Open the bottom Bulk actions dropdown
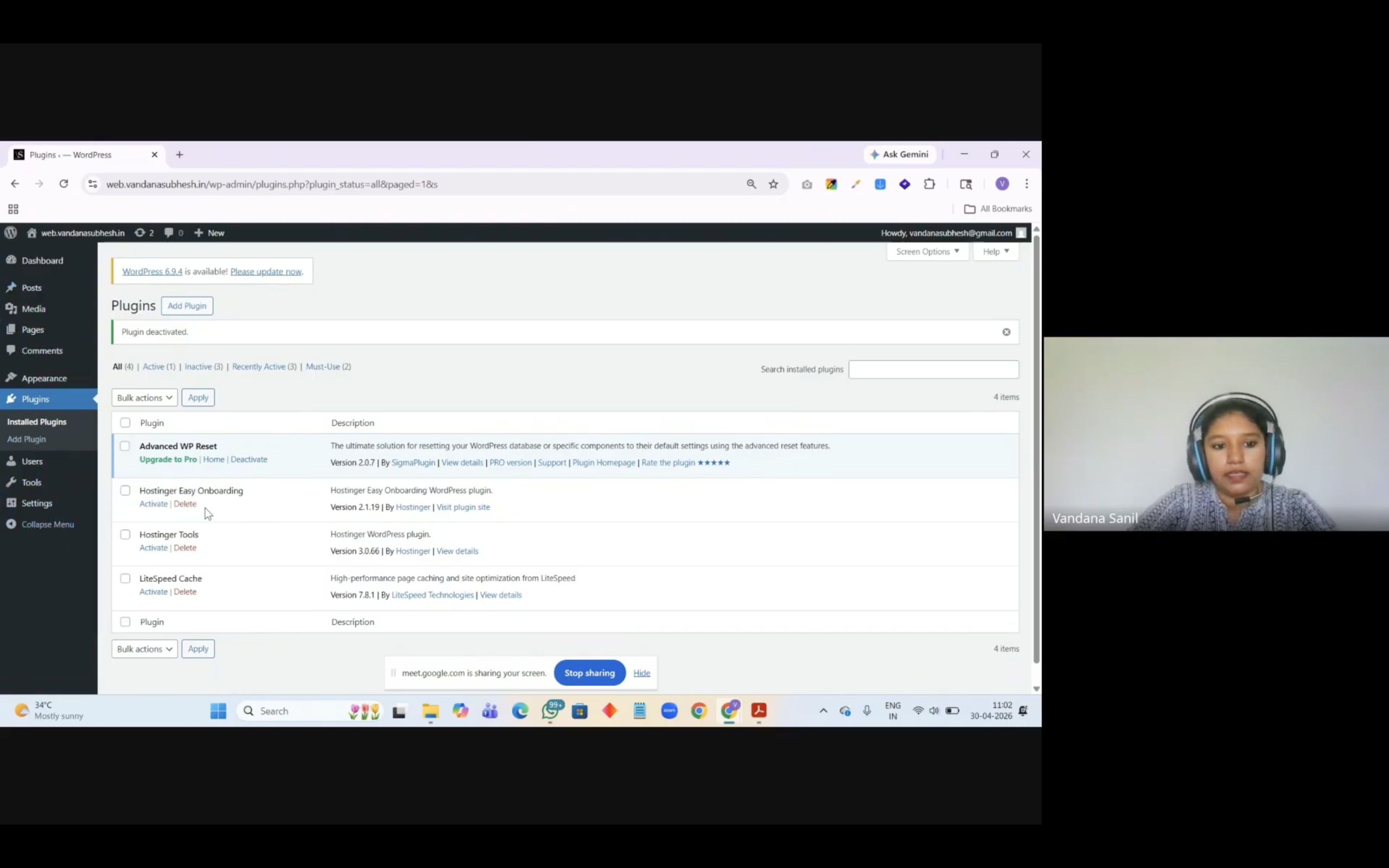Image resolution: width=1389 pixels, height=868 pixels. (x=145, y=649)
